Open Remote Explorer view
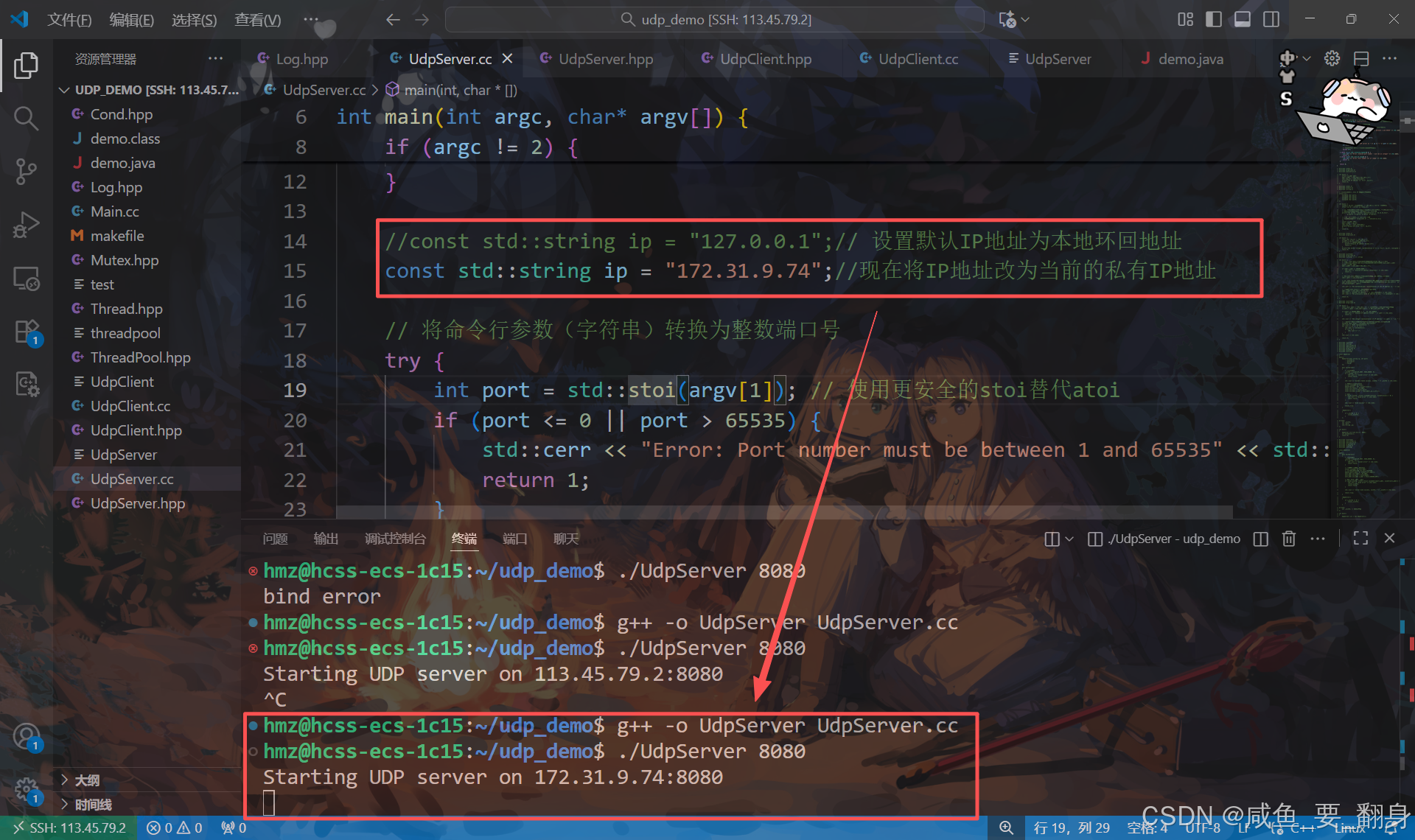 pyautogui.click(x=26, y=279)
